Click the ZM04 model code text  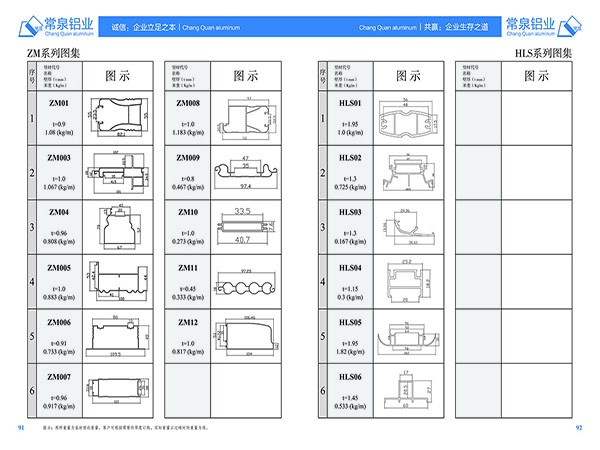59,212
